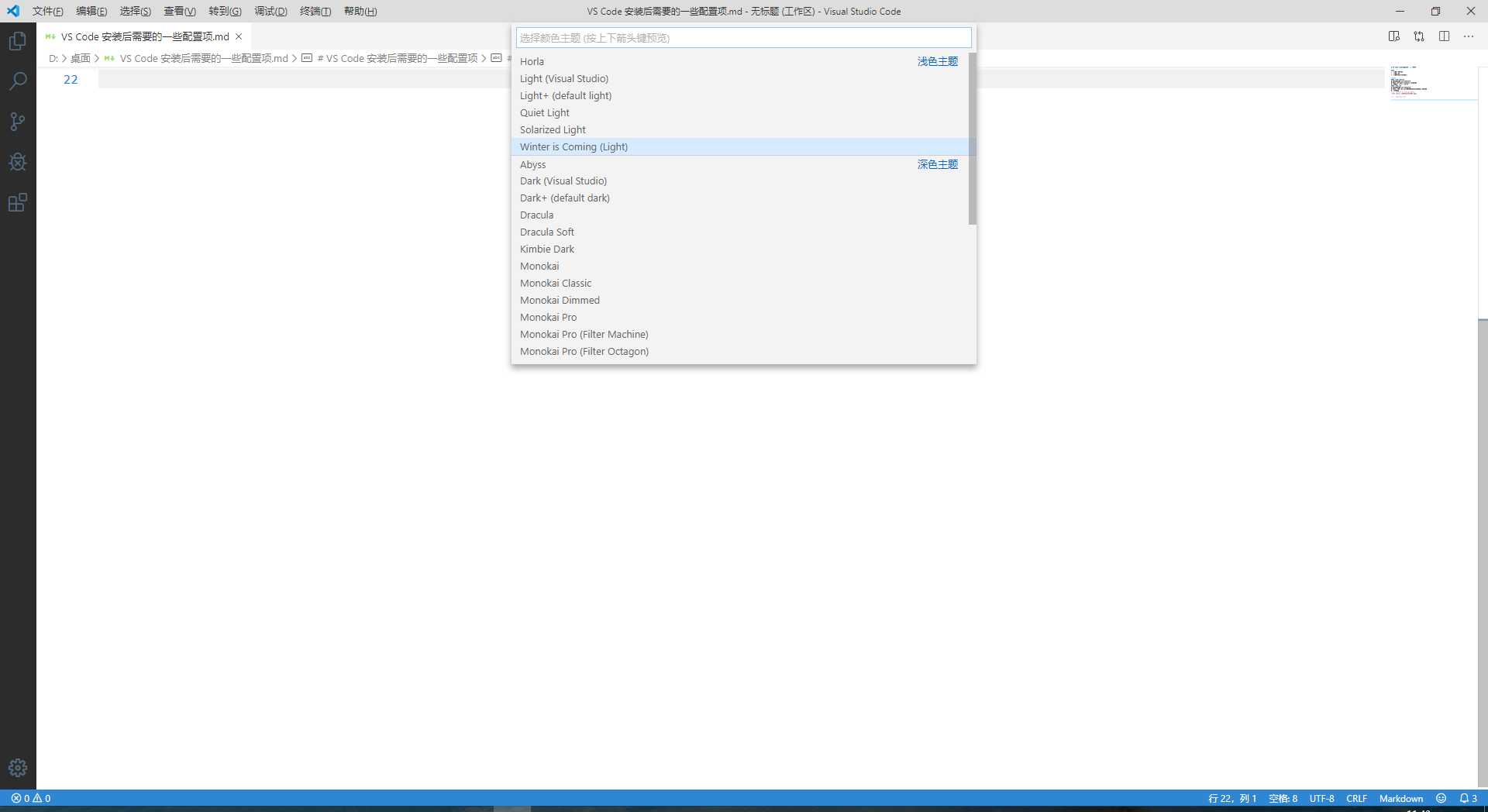The height and width of the screenshot is (812, 1488).
Task: Change encoding via UTF-8 status item
Action: [1321, 798]
